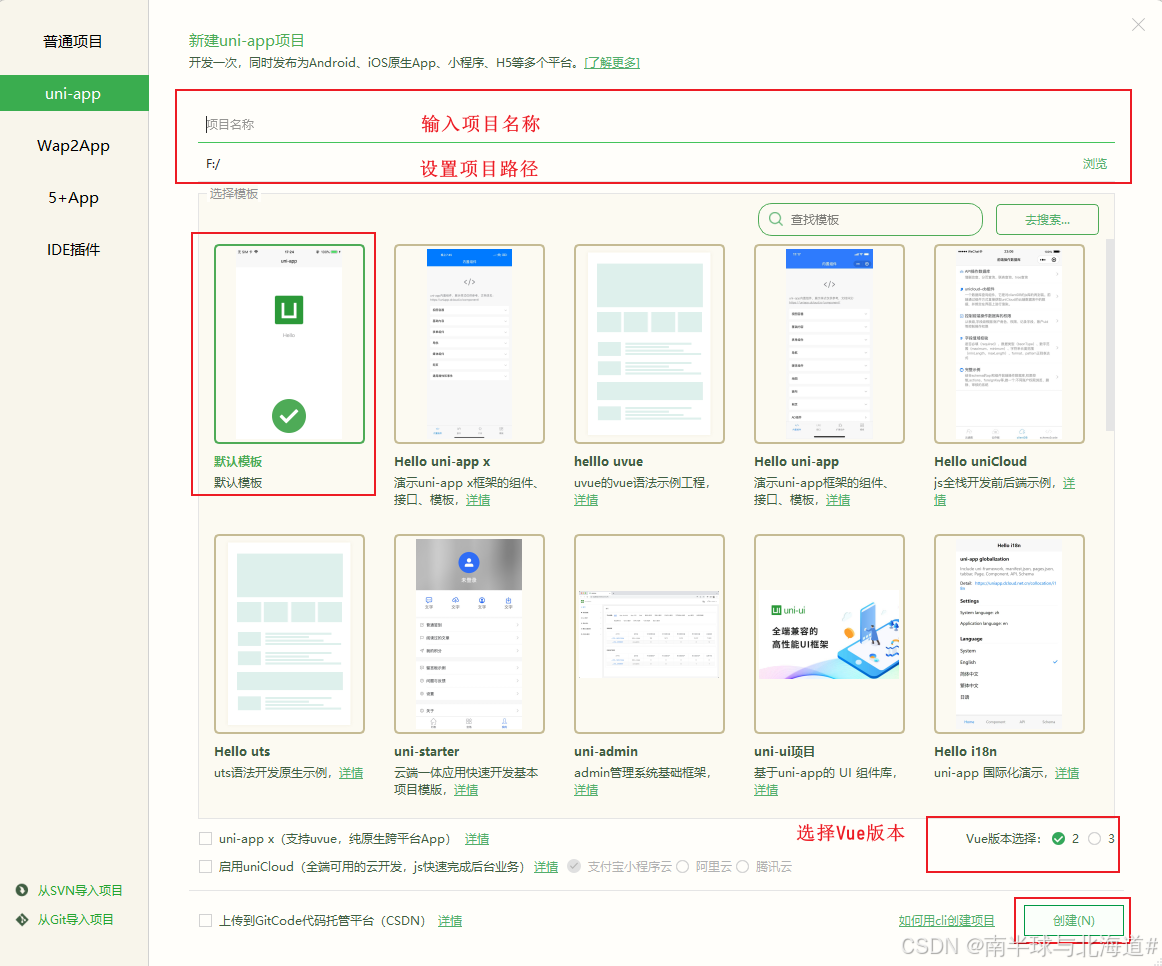Viewport: 1162px width, 966px height.
Task: Select the Hello i18n template
Action: [x=1009, y=634]
